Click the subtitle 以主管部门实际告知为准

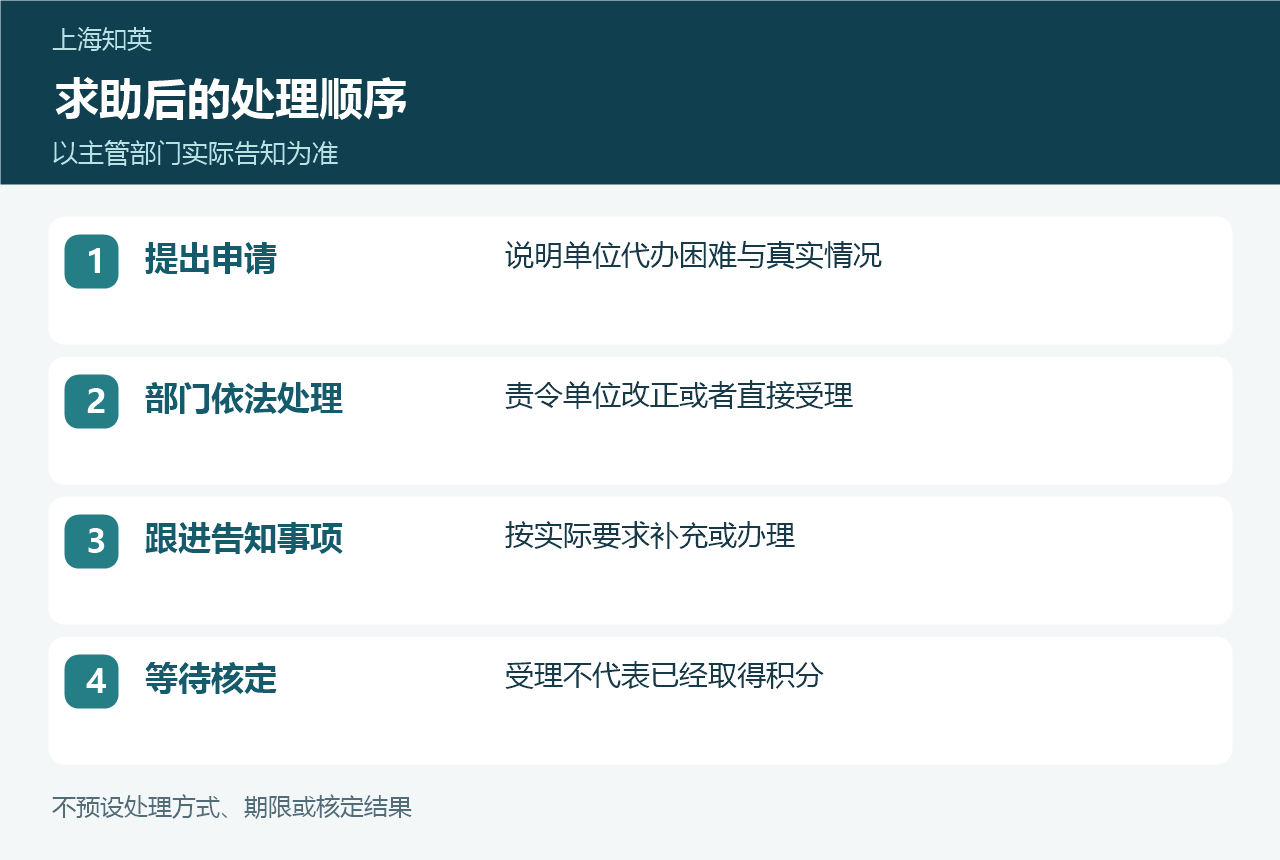pos(196,154)
